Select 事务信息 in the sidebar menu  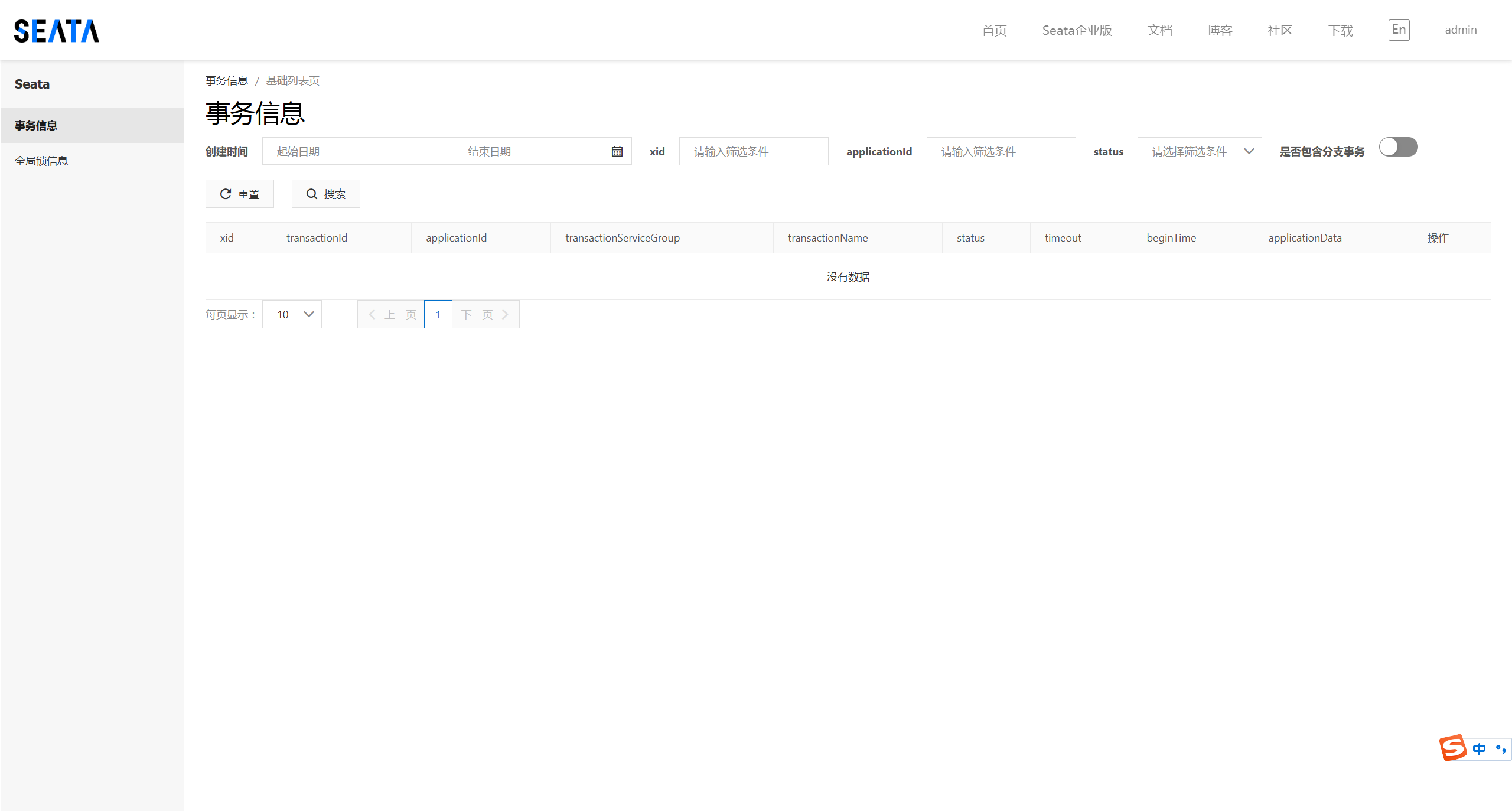click(x=36, y=125)
